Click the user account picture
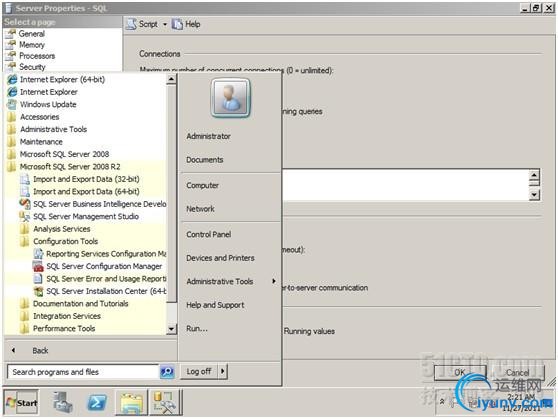The image size is (558, 419). 231,98
